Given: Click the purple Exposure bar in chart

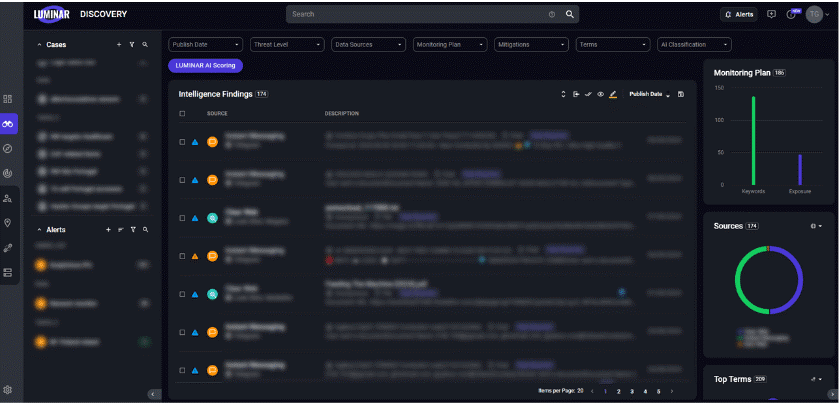Looking at the screenshot, I should tap(800, 170).
